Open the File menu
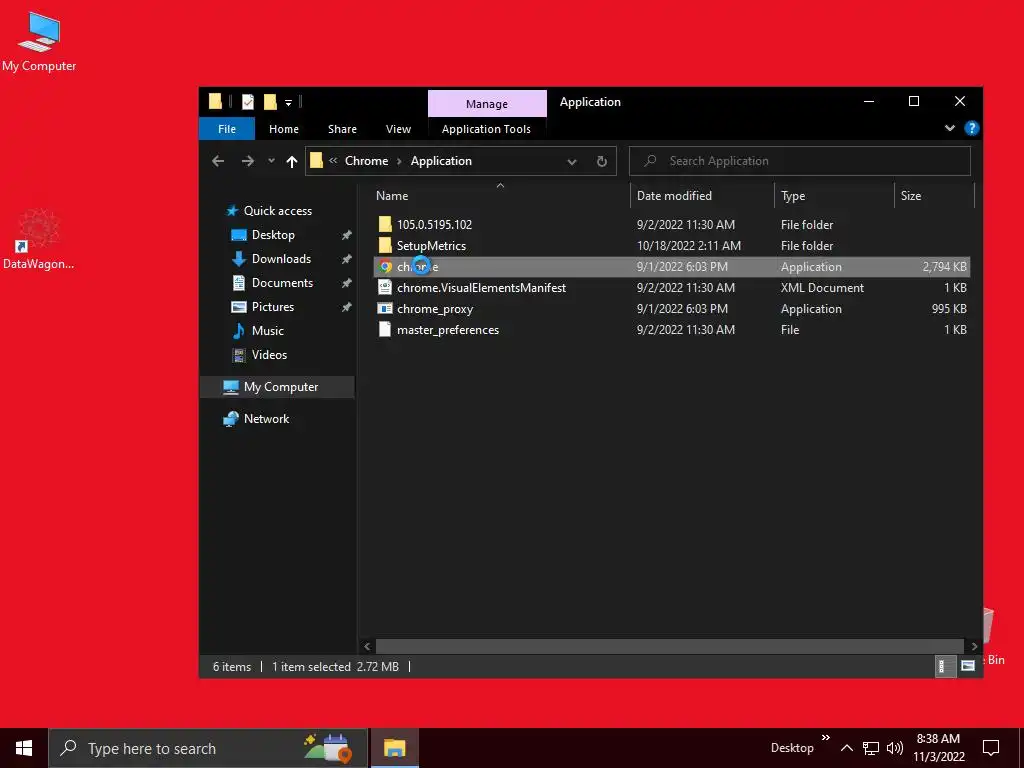Image resolution: width=1024 pixels, height=768 pixels. coord(227,129)
